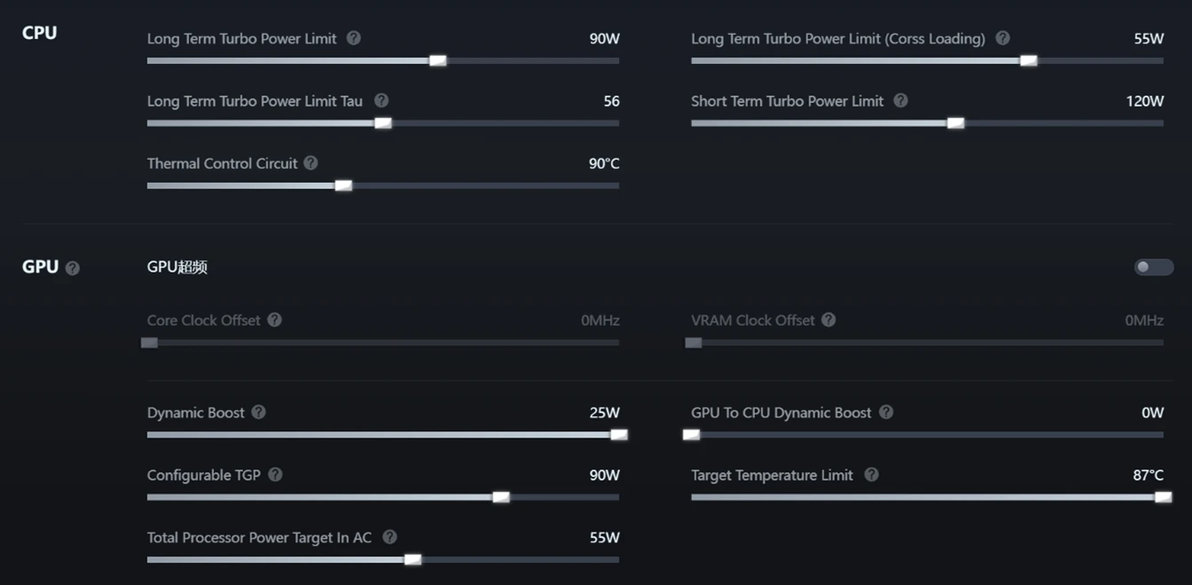Click the Configurable TGP help icon

point(275,475)
